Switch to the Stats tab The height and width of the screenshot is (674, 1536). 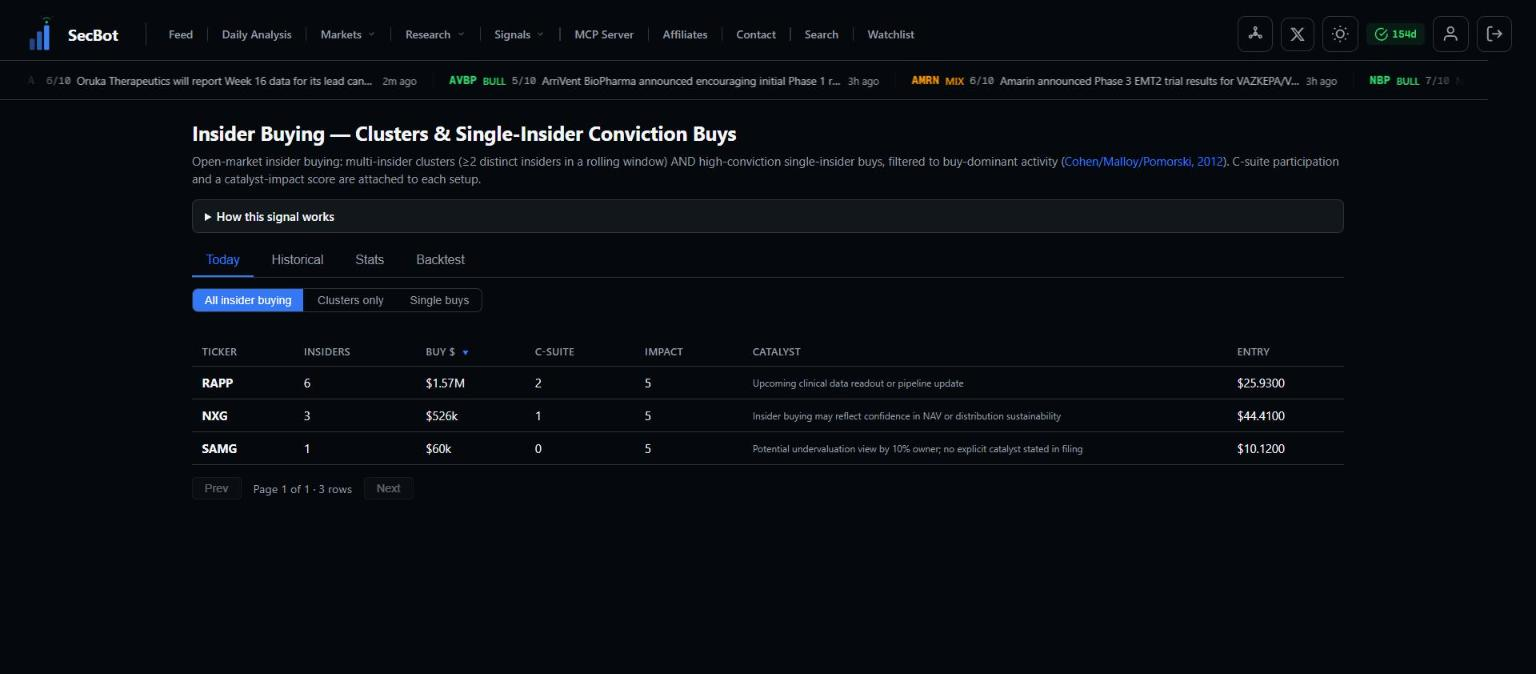pyautogui.click(x=369, y=259)
